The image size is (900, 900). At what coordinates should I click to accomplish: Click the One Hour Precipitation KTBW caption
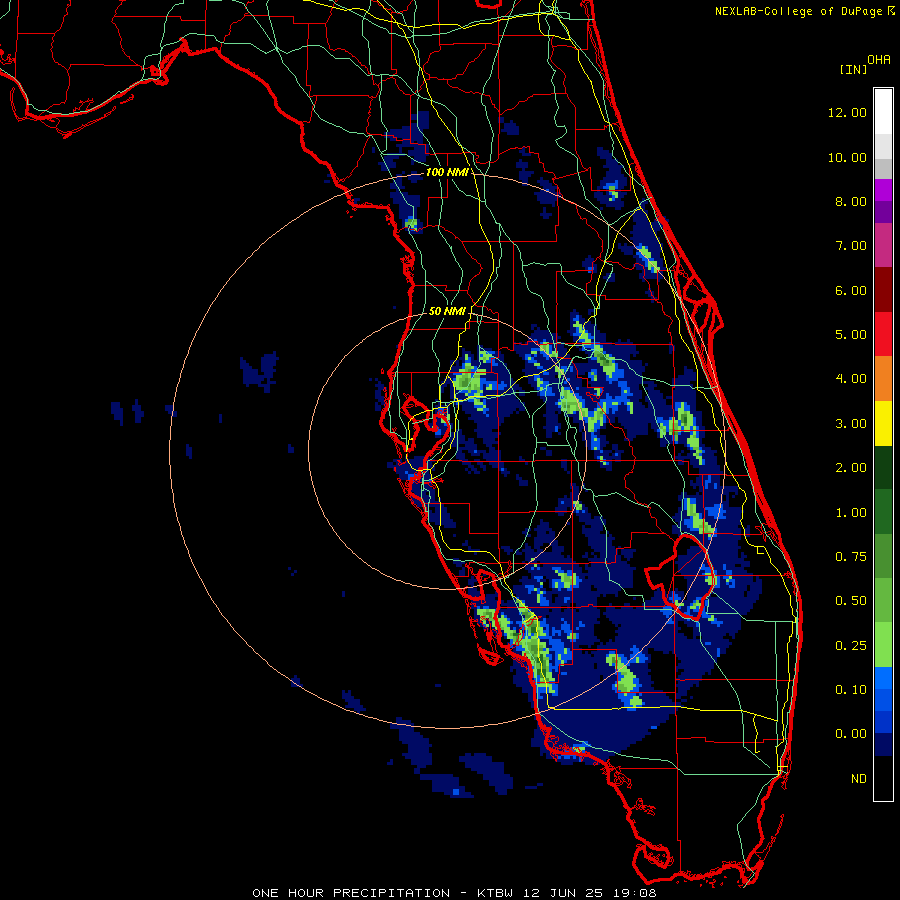[454, 893]
